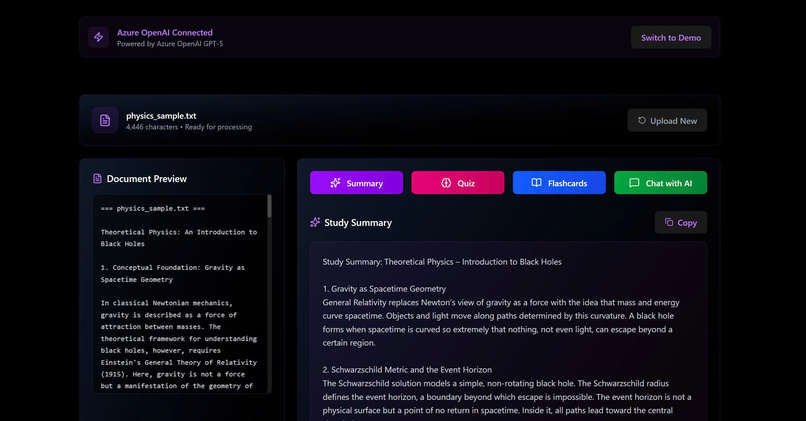Click the physics_sample.txt file icon

[x=105, y=120]
